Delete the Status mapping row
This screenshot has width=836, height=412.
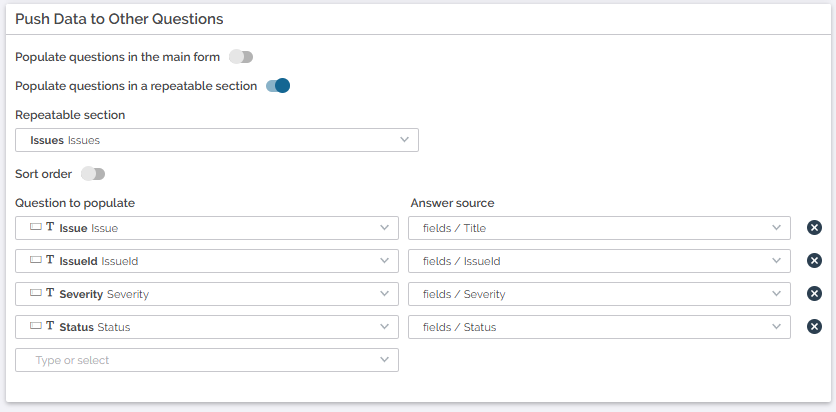point(814,327)
